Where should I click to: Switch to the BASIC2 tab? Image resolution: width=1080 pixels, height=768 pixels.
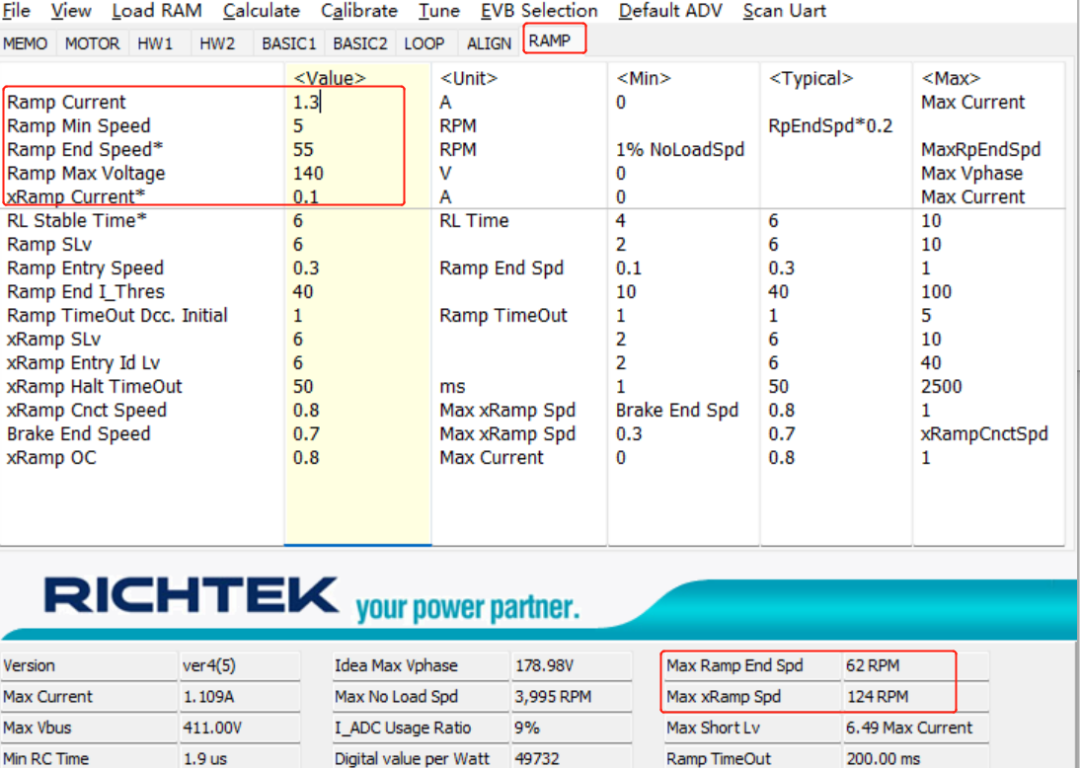360,43
